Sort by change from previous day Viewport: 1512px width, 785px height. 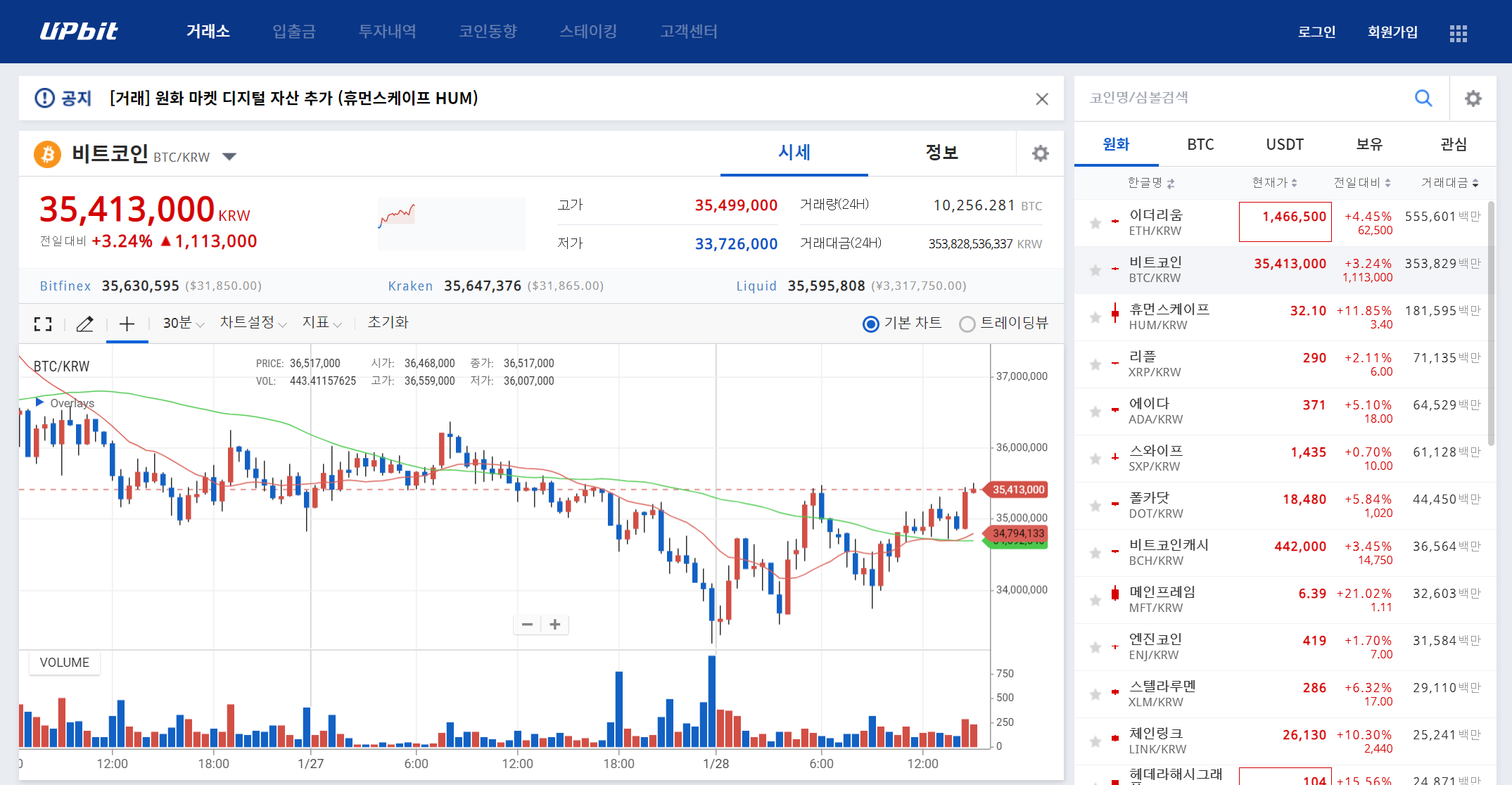pyautogui.click(x=1362, y=183)
